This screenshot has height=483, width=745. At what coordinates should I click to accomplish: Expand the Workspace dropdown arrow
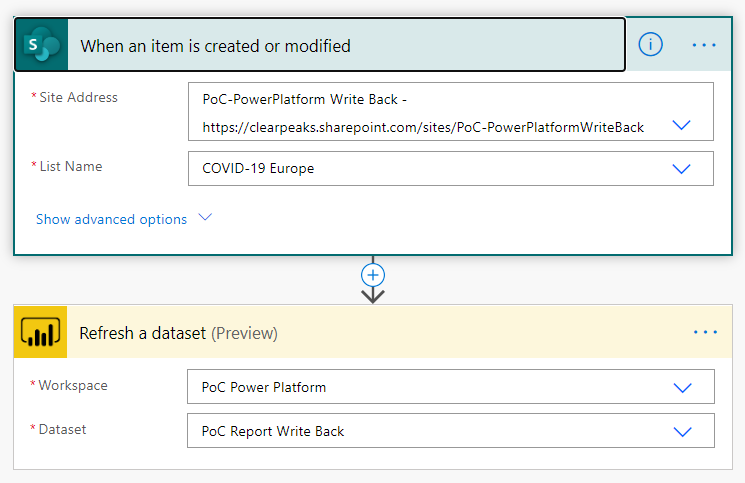click(682, 388)
